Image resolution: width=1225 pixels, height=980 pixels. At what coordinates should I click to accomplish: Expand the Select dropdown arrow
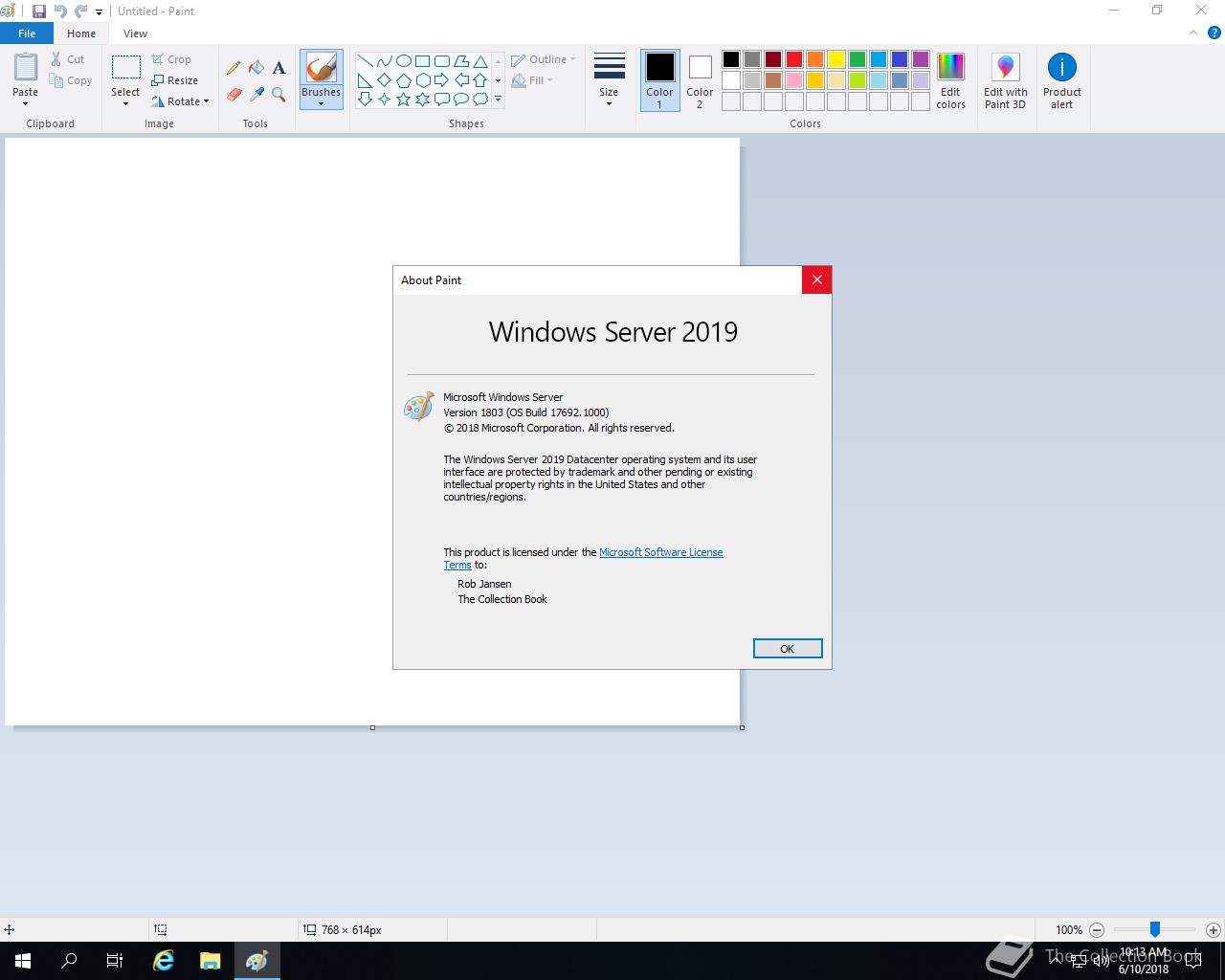tap(125, 103)
